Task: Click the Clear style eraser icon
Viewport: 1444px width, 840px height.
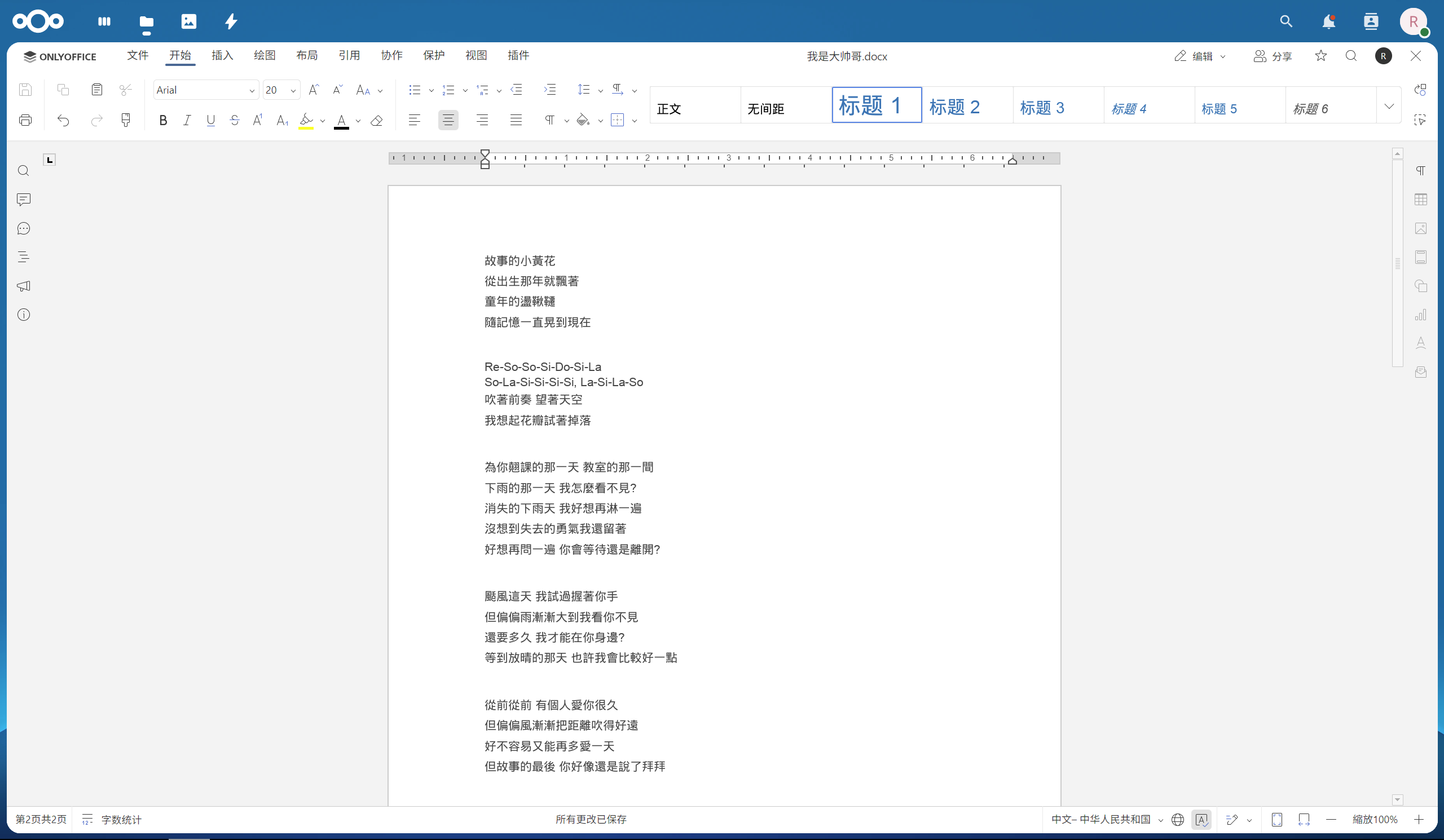Action: point(376,120)
